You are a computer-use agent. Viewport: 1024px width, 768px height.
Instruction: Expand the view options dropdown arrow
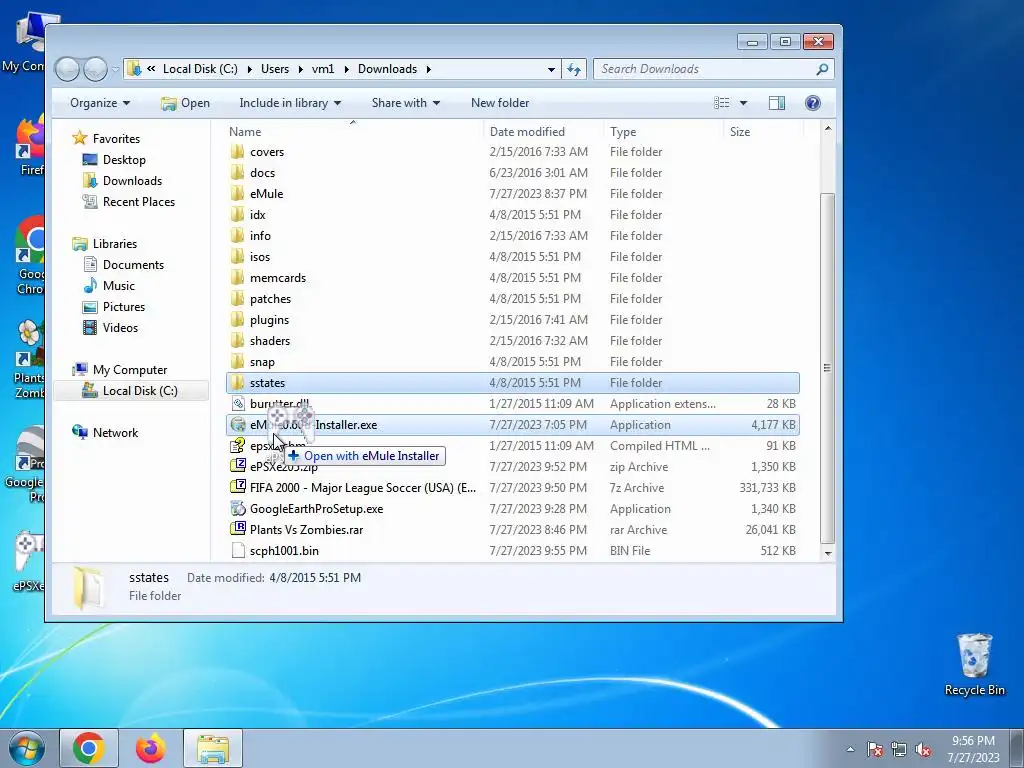pos(743,103)
